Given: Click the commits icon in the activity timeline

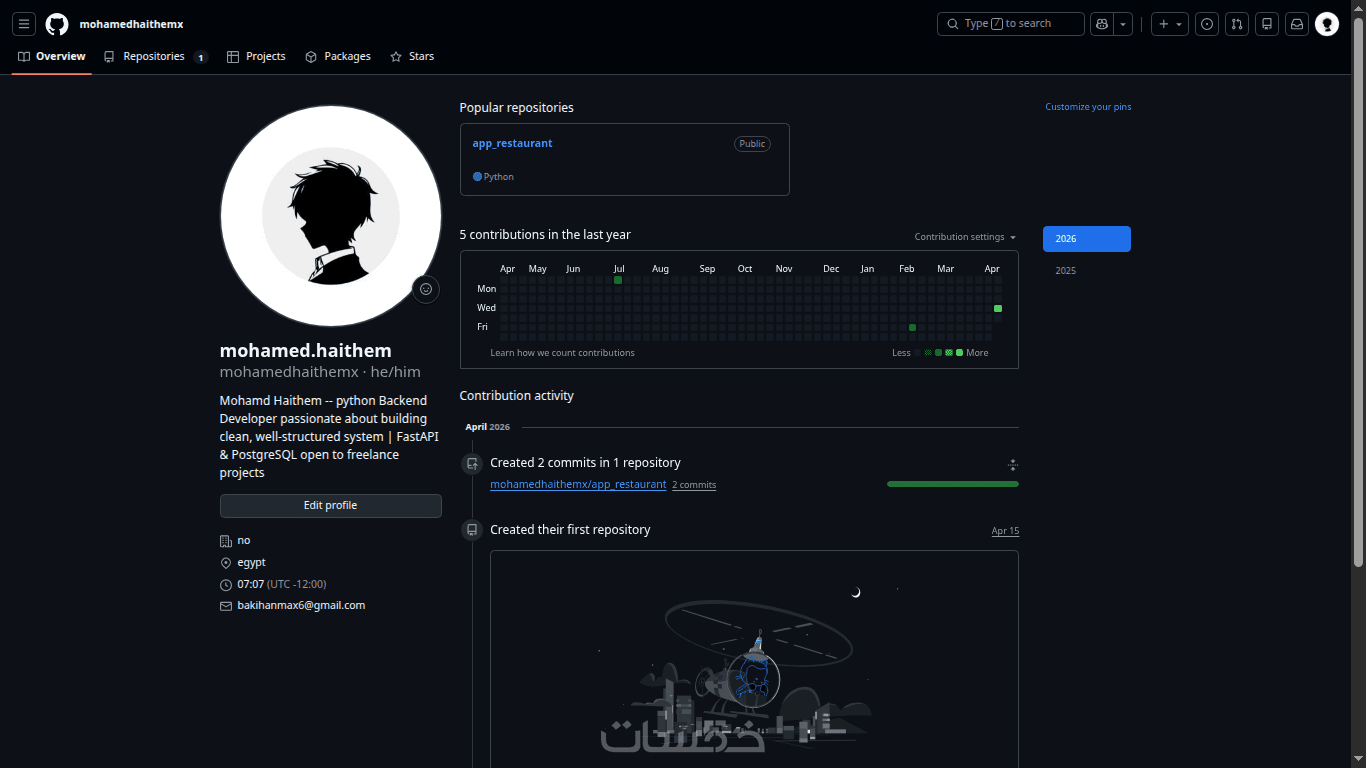Looking at the screenshot, I should pos(472,464).
